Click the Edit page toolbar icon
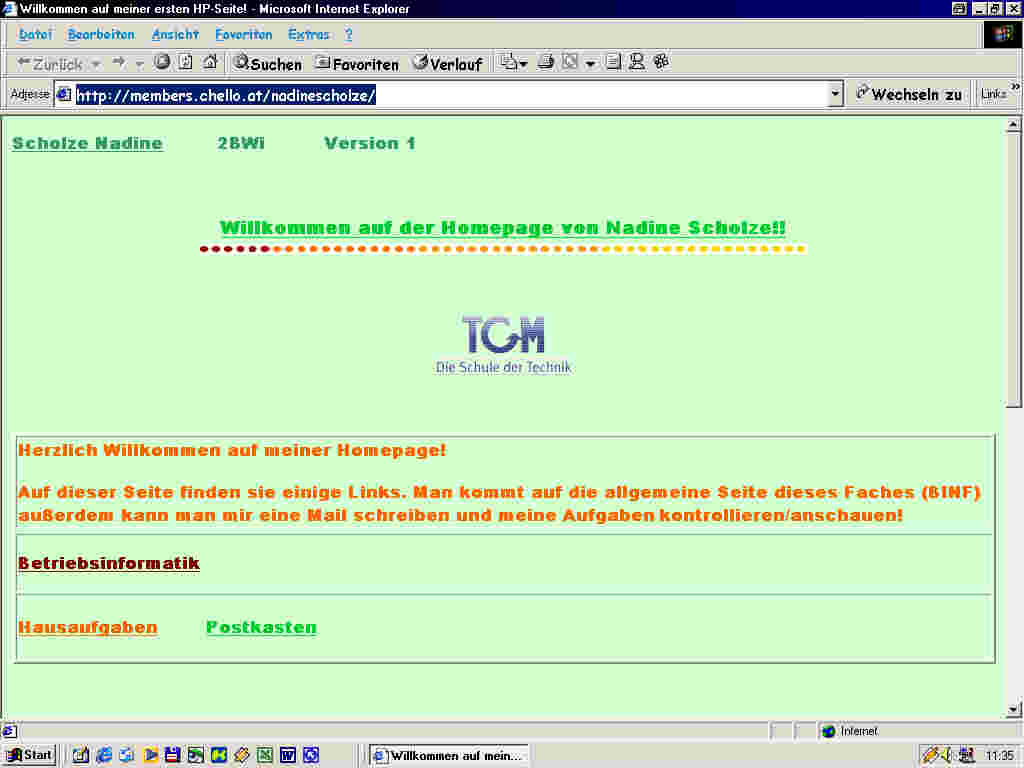Image resolution: width=1024 pixels, height=768 pixels. tap(570, 62)
